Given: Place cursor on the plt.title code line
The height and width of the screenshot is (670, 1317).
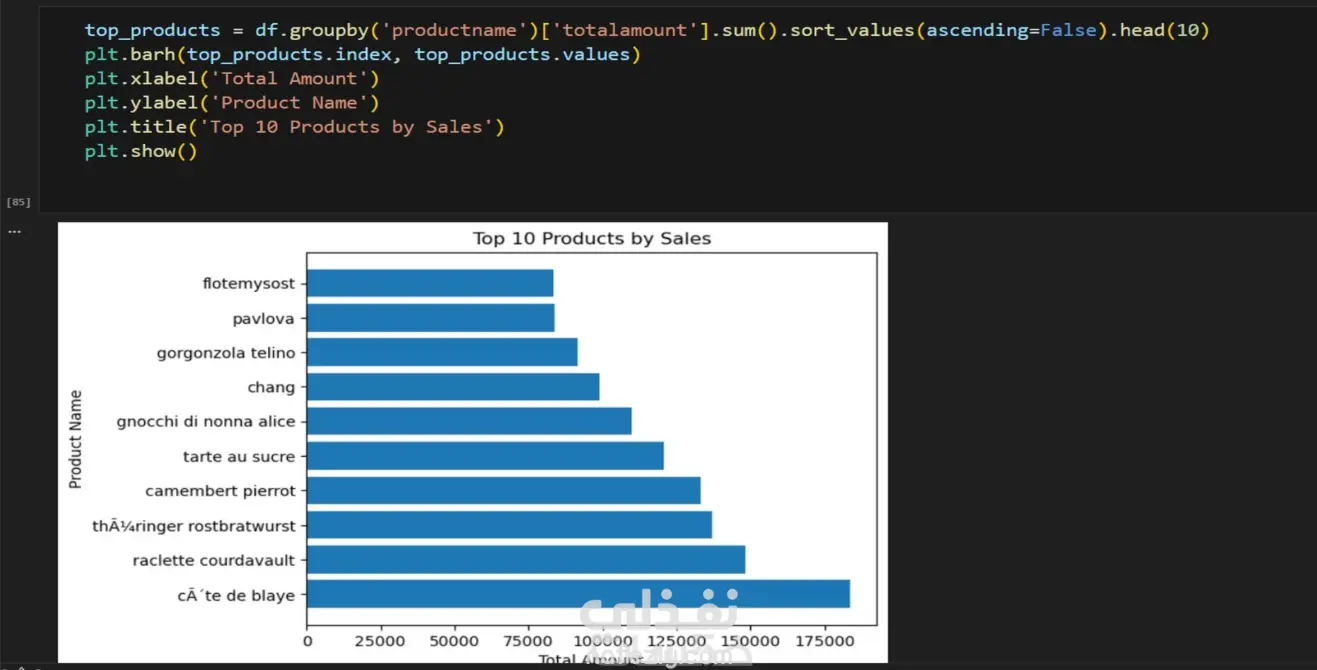Looking at the screenshot, I should pos(294,126).
